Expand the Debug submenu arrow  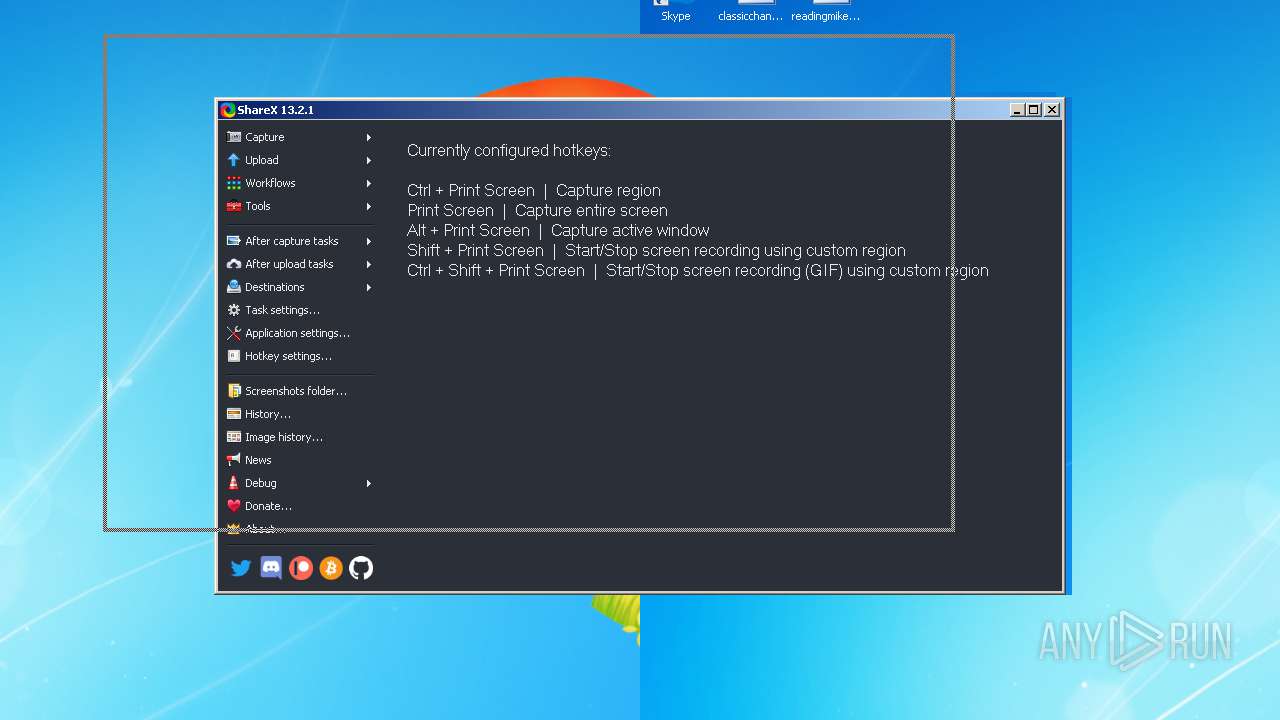369,483
